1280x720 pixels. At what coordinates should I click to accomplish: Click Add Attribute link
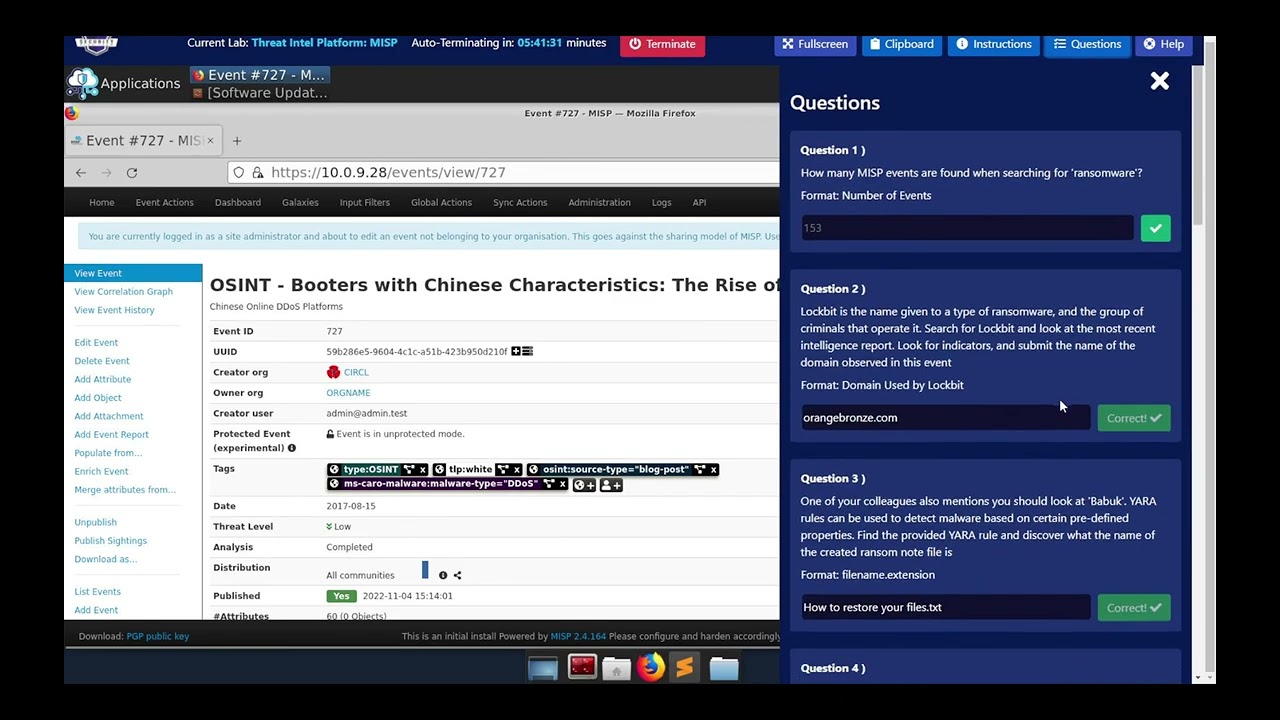[x=103, y=380]
